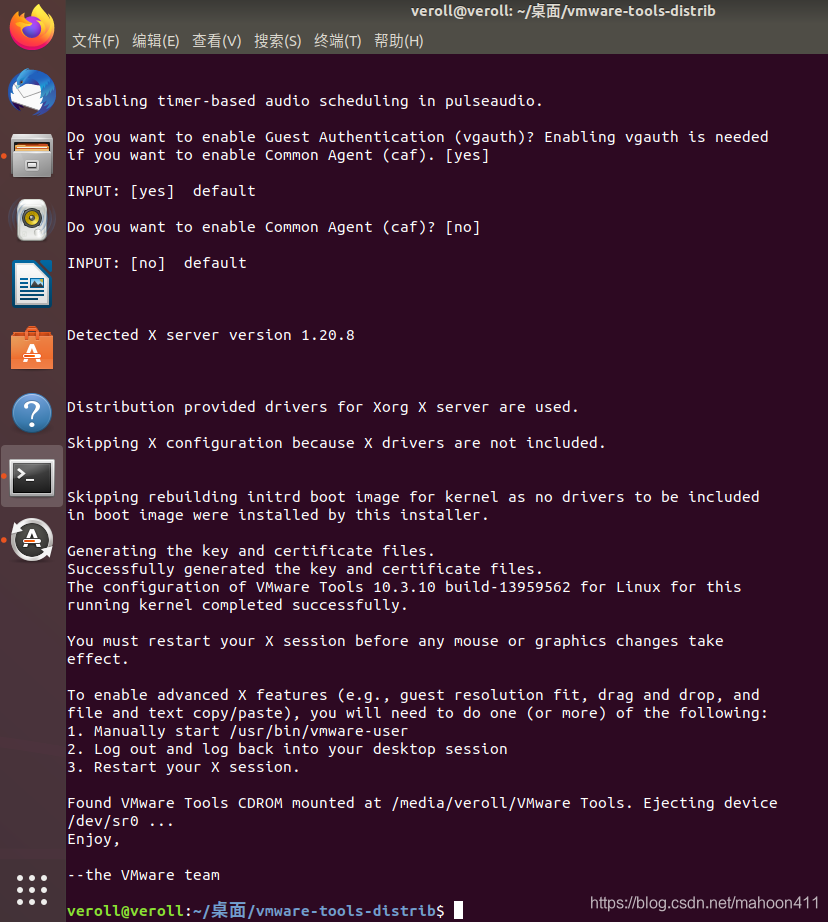828x922 pixels.
Task: Click the 'INPUT: [yes] default' line
Action: click(x=161, y=191)
